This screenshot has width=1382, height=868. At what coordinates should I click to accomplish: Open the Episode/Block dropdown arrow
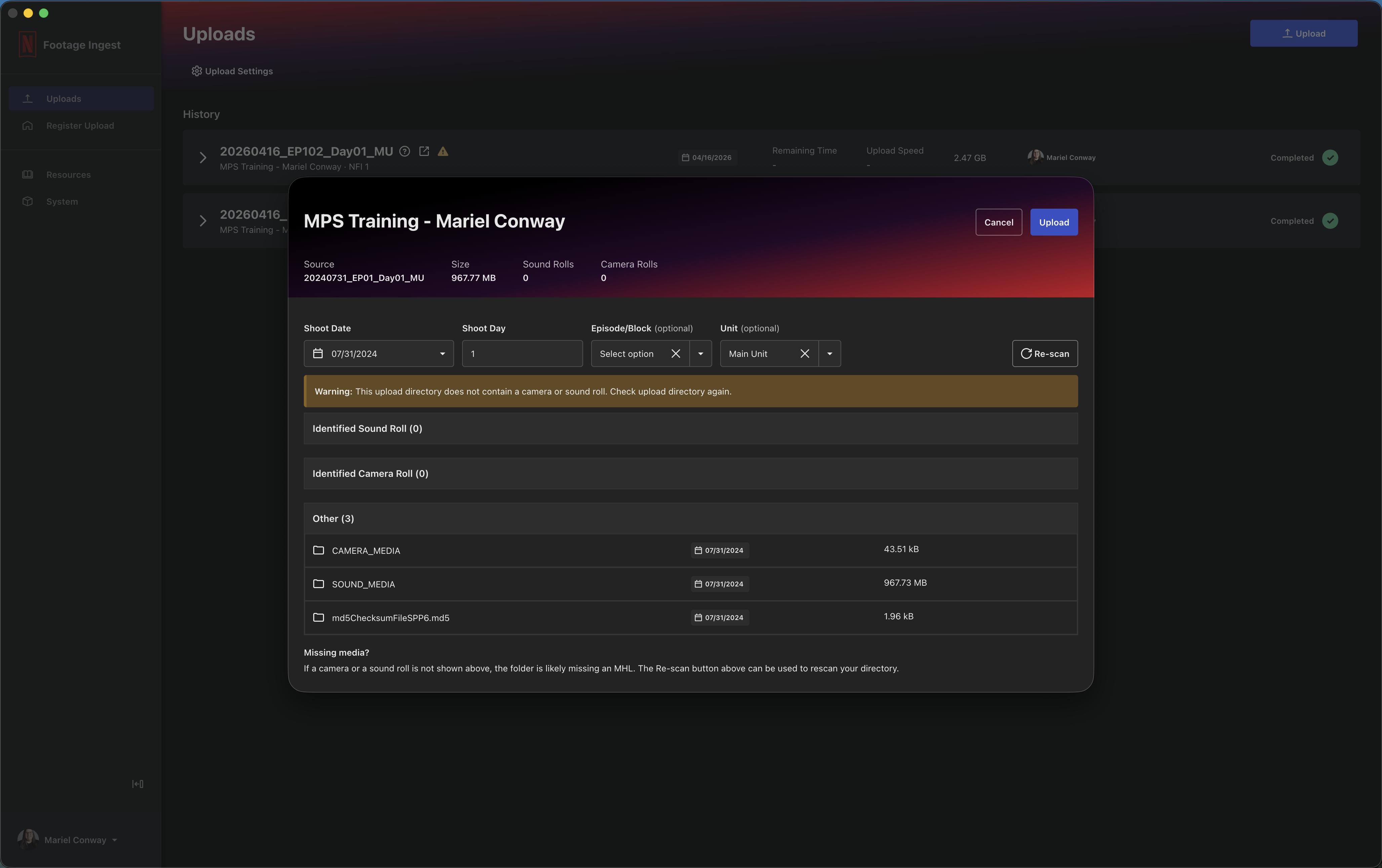tap(701, 354)
